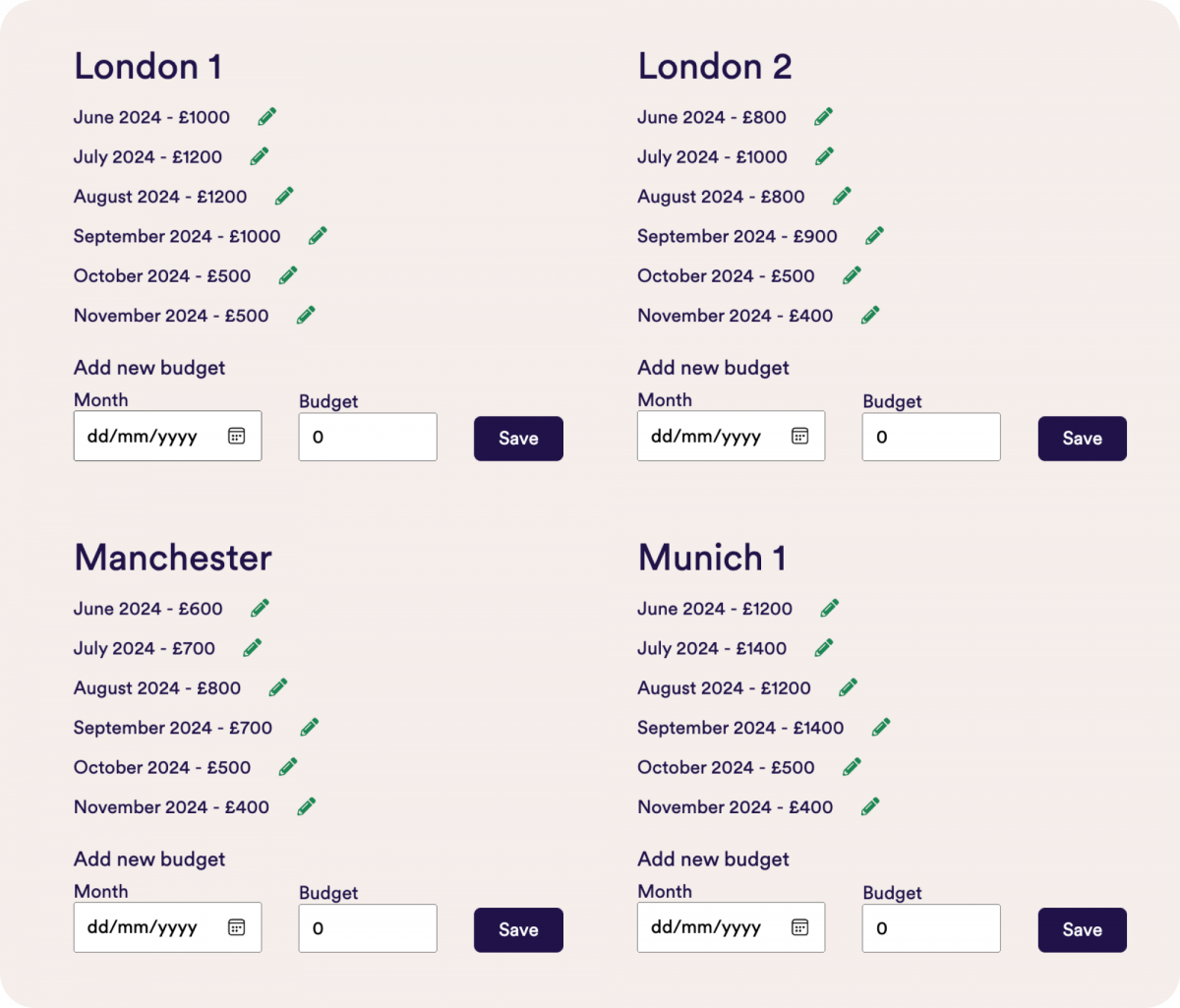The height and width of the screenshot is (1008, 1180).
Task: Focus the Manchester Budget amount field
Action: point(367,928)
